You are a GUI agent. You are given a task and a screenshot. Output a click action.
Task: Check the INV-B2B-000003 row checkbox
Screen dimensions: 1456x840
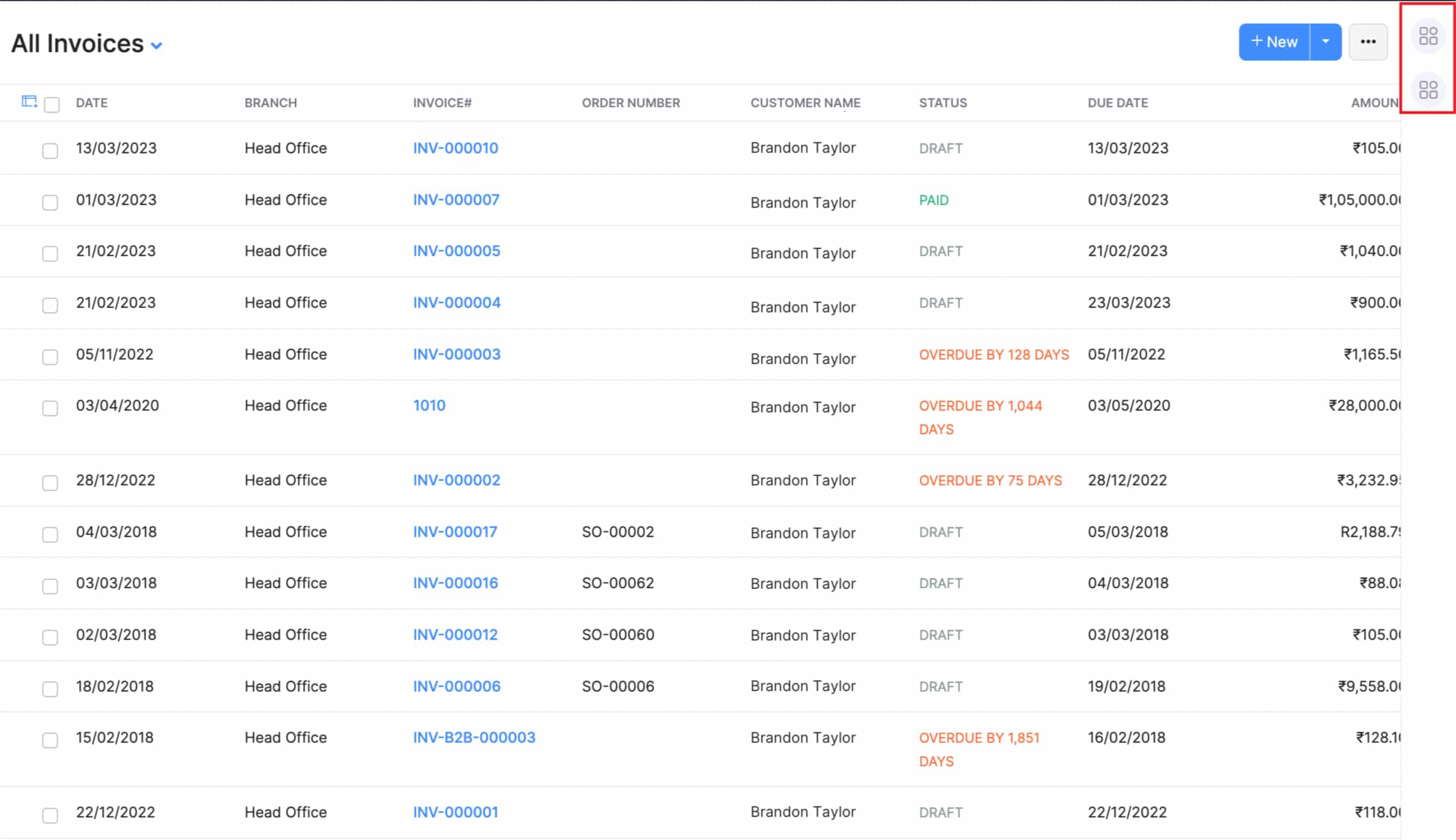(x=50, y=741)
